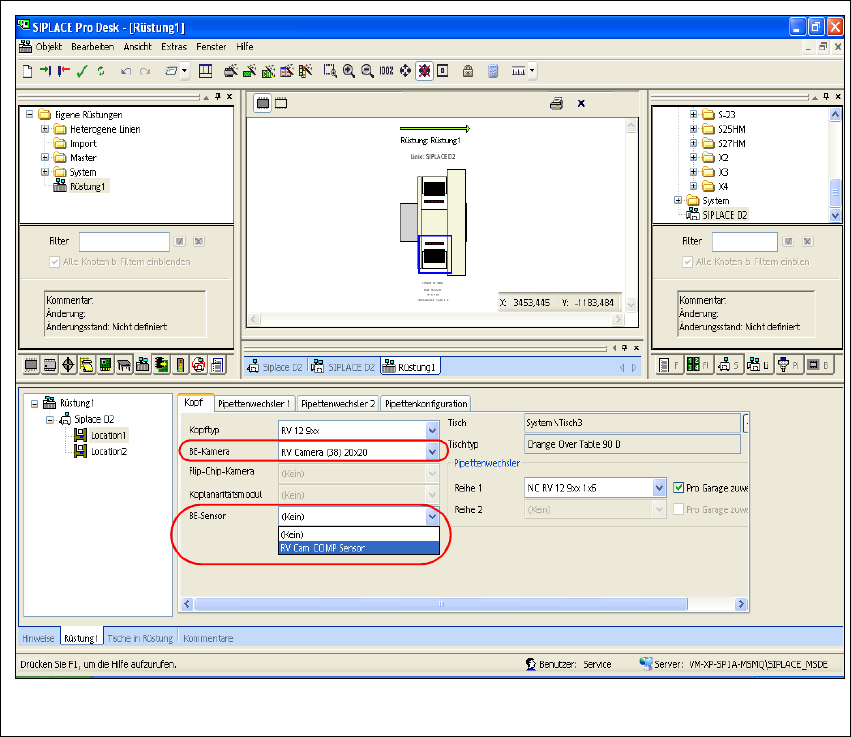Click the padlock icon in toolbar
The width and height of the screenshot is (851, 737).
(468, 71)
